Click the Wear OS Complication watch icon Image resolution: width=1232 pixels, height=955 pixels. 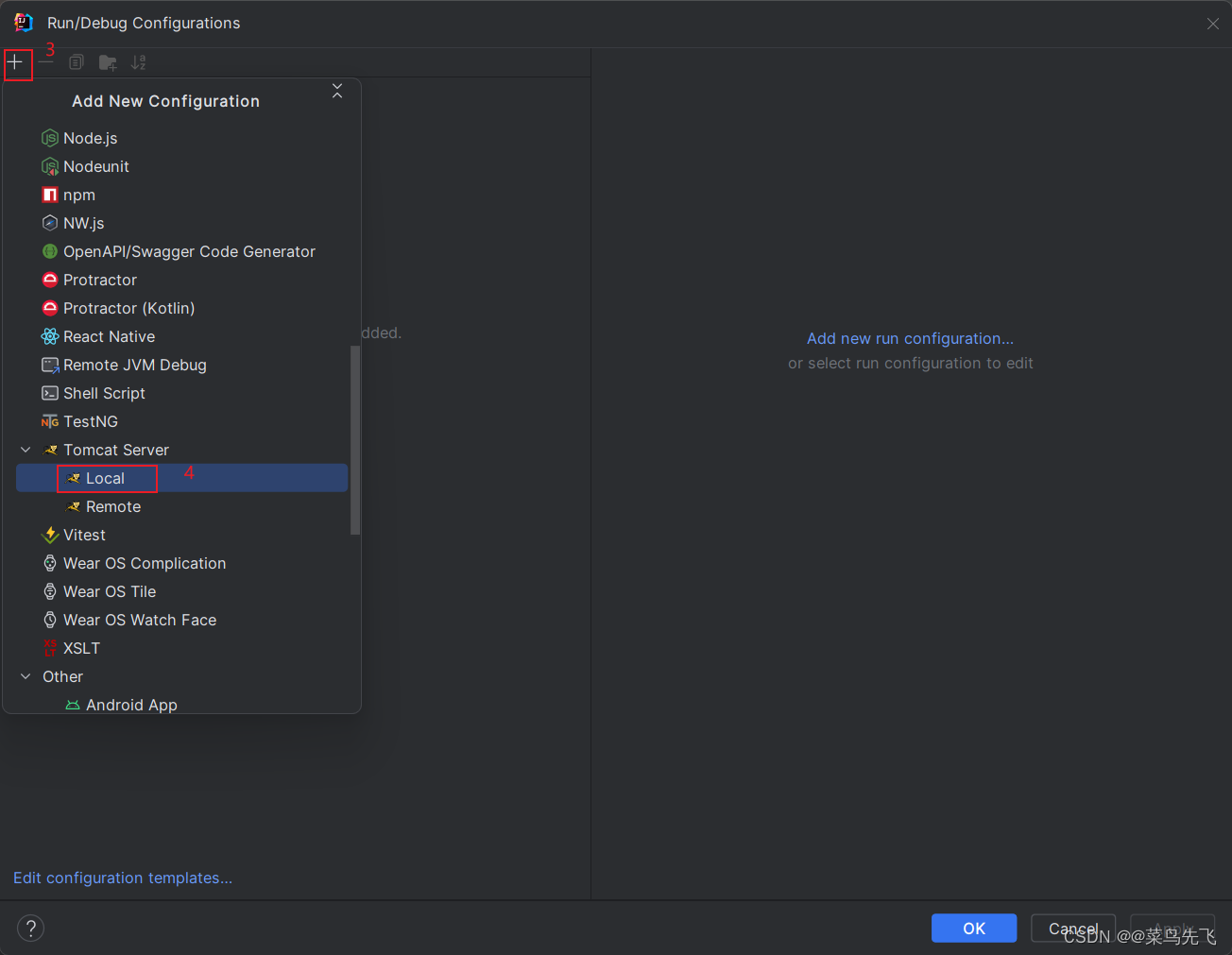[x=50, y=563]
